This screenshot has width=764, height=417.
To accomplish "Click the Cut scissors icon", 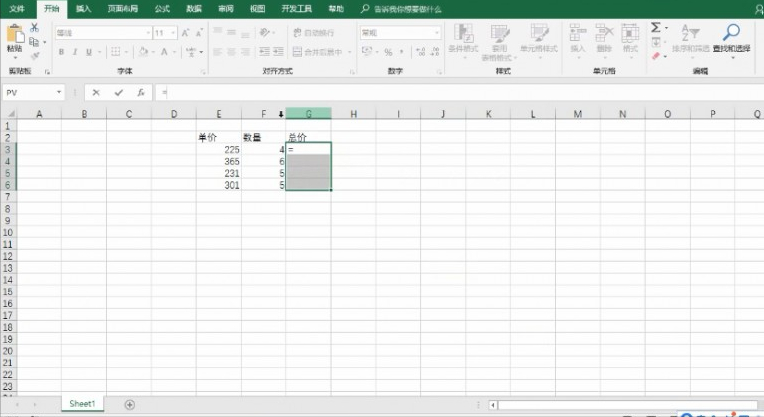I will (35, 27).
